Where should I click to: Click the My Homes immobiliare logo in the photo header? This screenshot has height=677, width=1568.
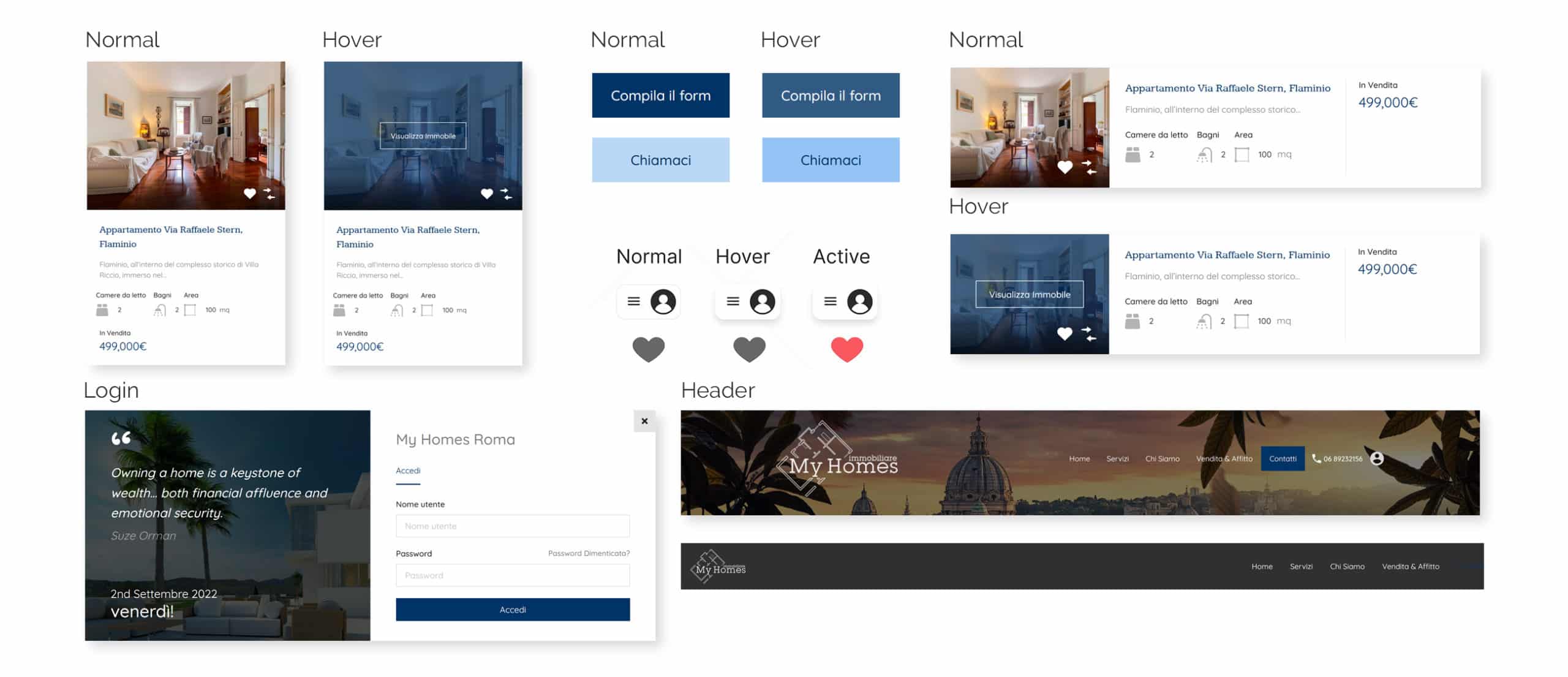(x=837, y=459)
